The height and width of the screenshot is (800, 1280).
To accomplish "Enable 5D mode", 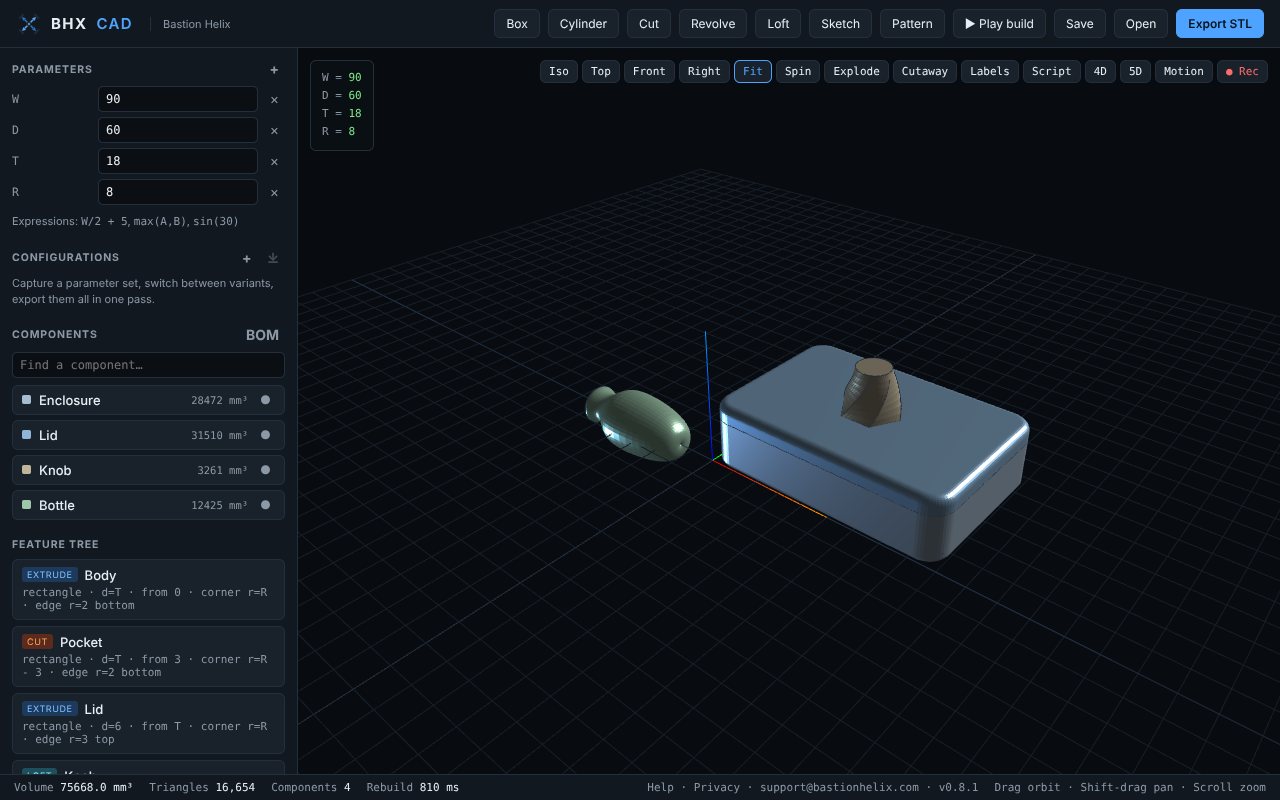I will click(x=1135, y=71).
